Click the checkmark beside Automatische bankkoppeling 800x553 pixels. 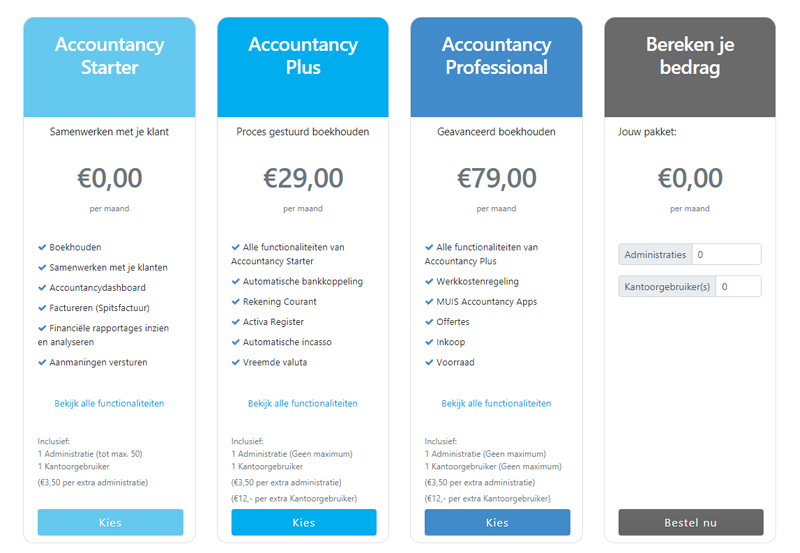point(236,282)
